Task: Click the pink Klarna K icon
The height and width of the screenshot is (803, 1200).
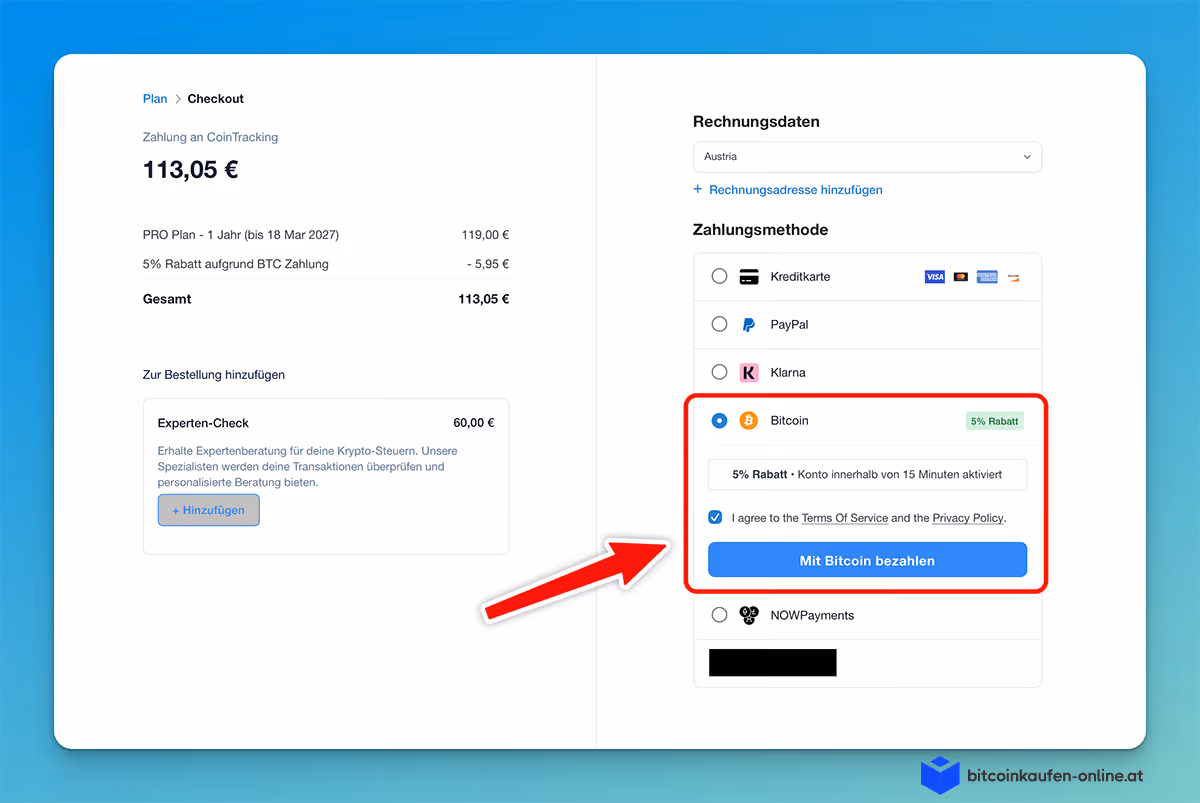Action: (749, 373)
